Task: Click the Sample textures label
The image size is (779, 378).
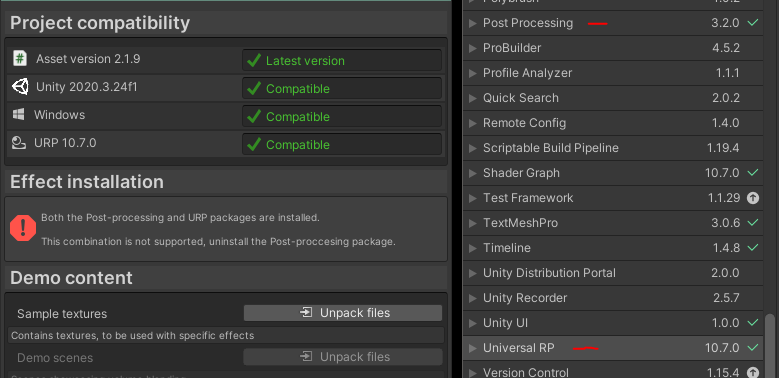Action: [62, 314]
